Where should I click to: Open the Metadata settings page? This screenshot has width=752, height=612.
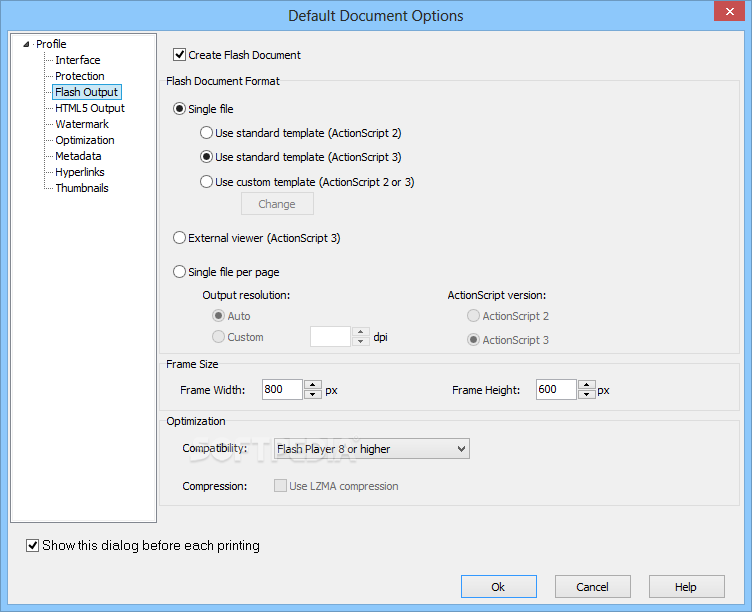(x=78, y=156)
